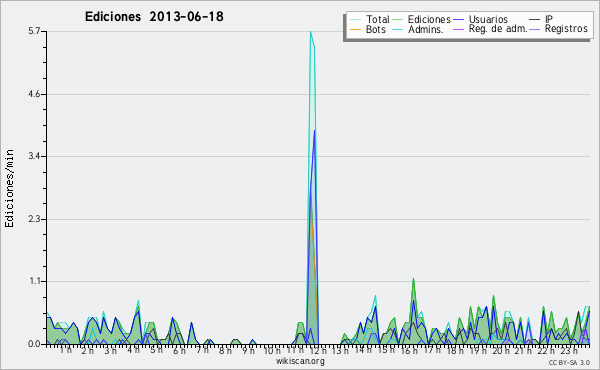Click the orange Bots legend line swatch

pyautogui.click(x=355, y=29)
